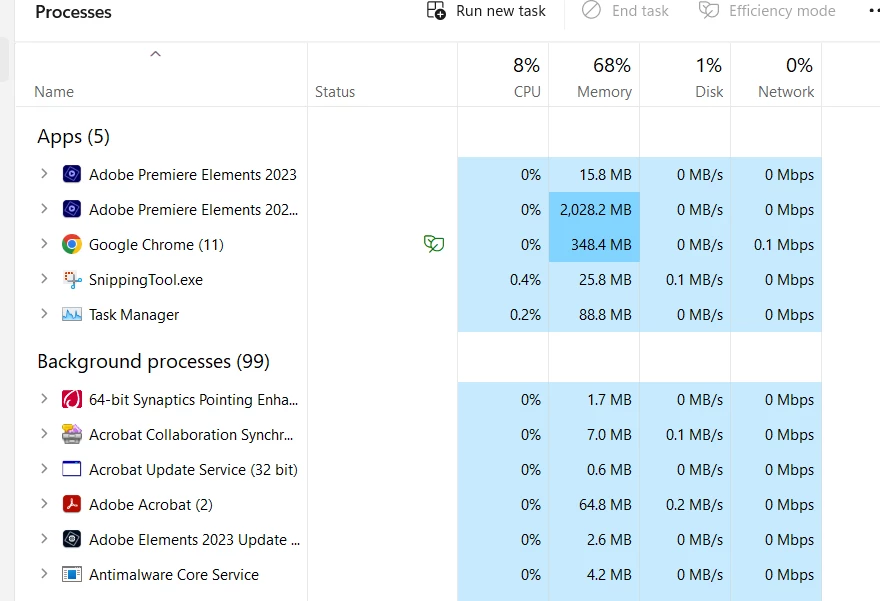
Task: Click Adobe Acrobat's 0.2 MB/s disk value
Action: (694, 504)
